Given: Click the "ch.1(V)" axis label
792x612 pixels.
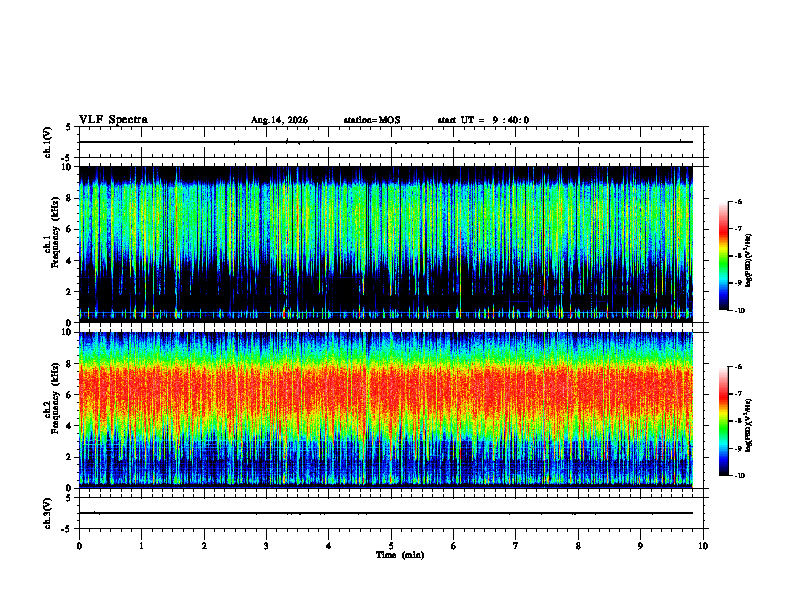Looking at the screenshot, I should (x=48, y=142).
